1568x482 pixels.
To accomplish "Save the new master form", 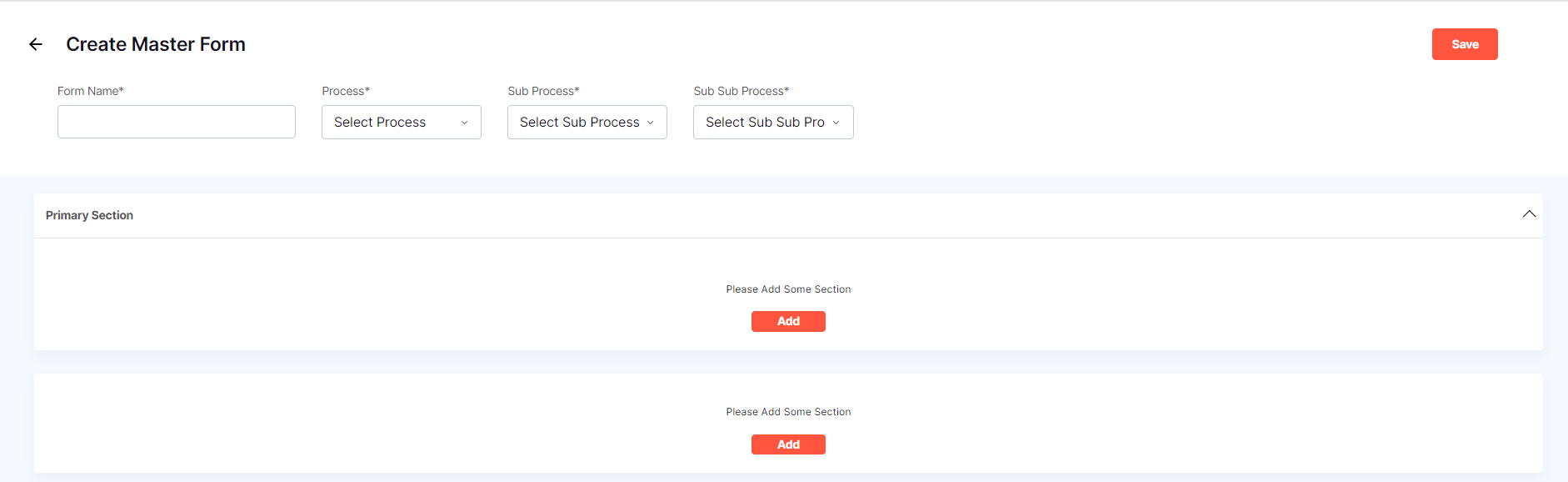I will [x=1464, y=43].
